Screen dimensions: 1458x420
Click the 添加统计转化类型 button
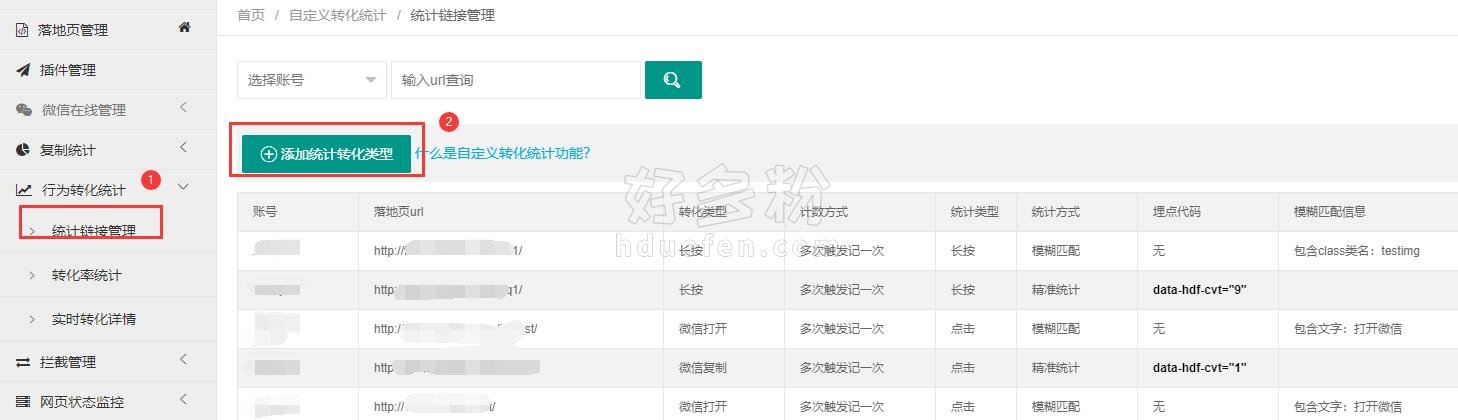tap(326, 154)
